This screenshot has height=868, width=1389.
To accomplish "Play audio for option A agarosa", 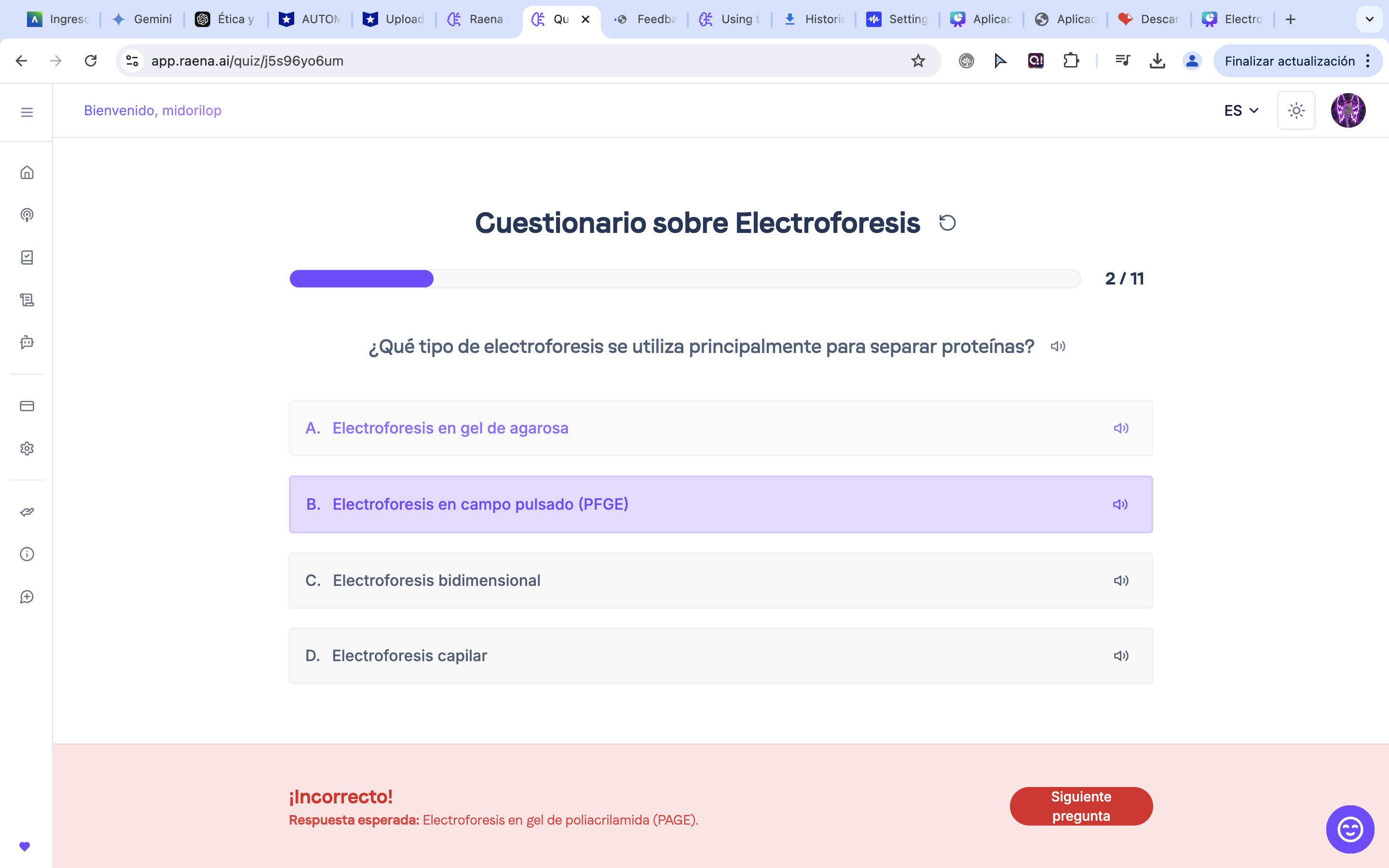I will pos(1120,428).
